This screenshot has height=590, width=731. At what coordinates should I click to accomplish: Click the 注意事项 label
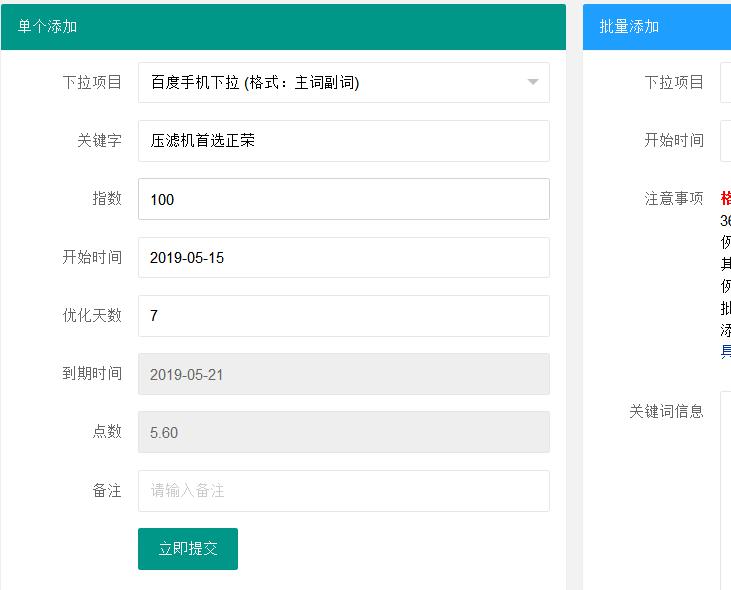click(x=674, y=198)
